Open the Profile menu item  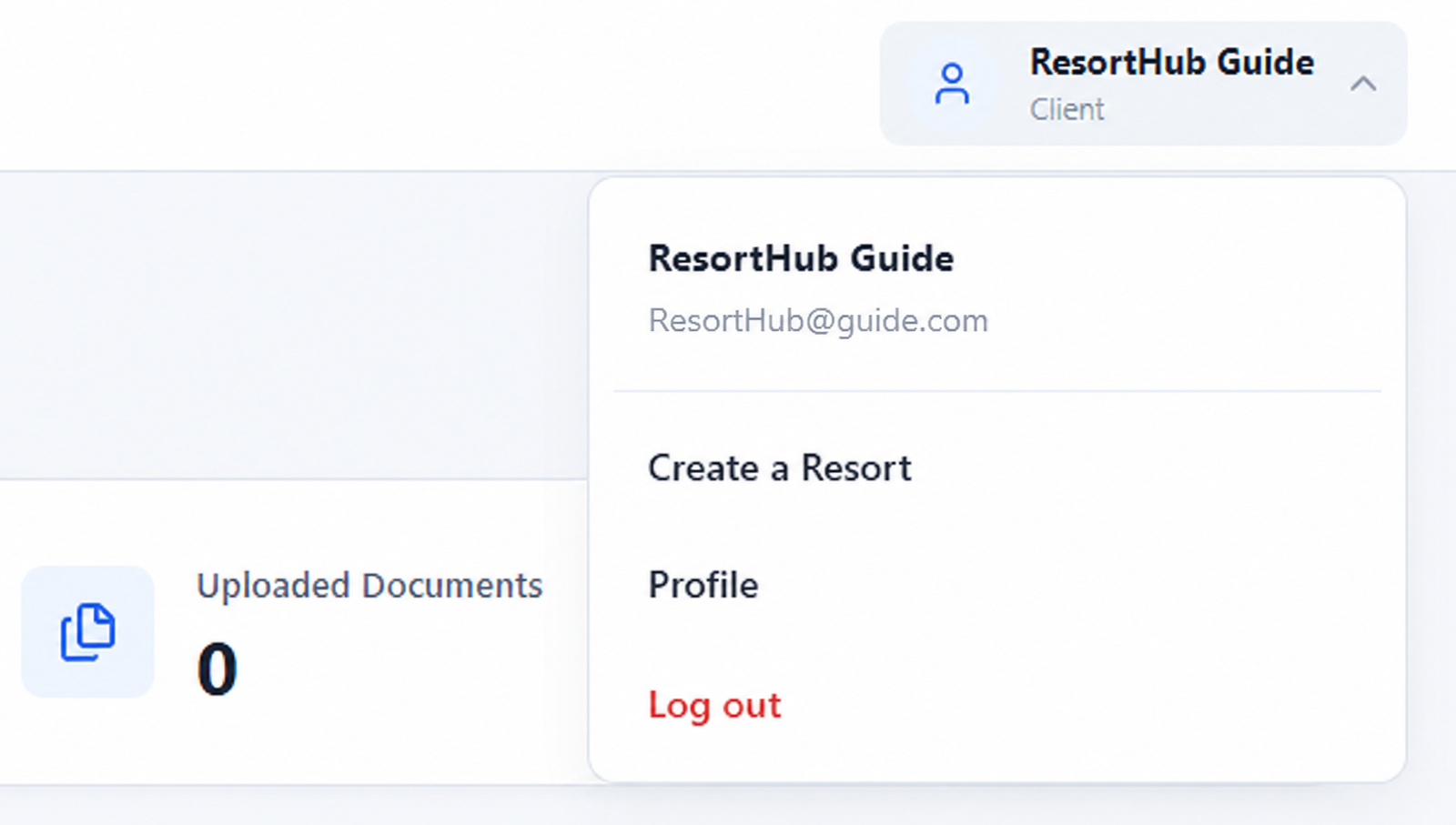pos(703,585)
